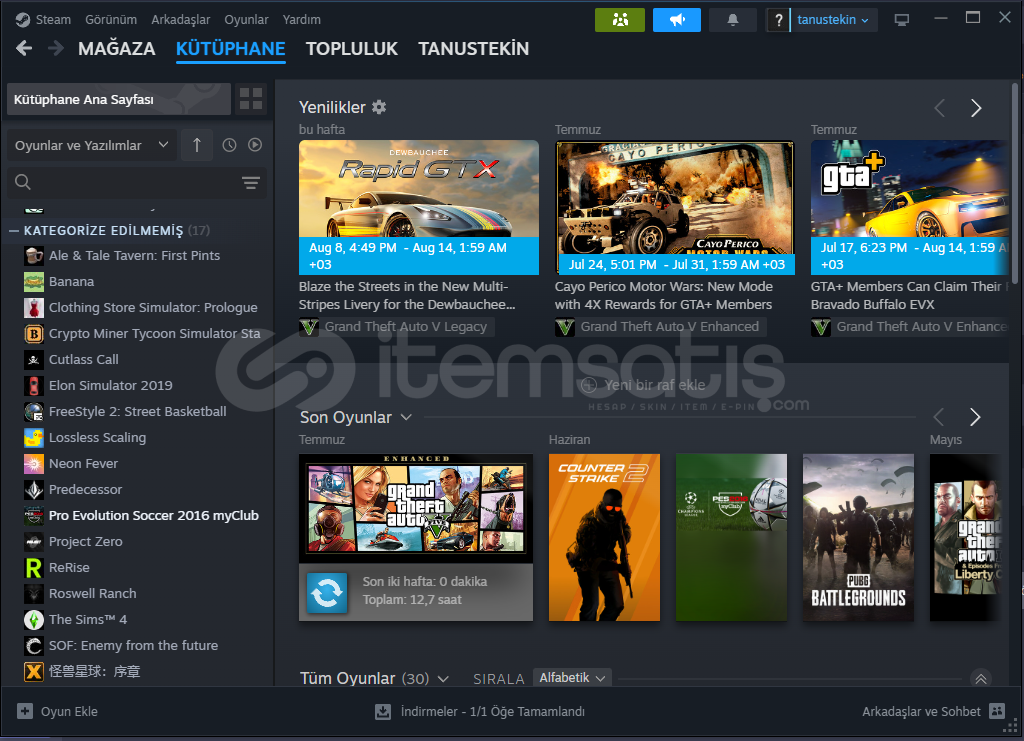The width and height of the screenshot is (1024, 741).
Task: Open advanced filter options icon
Action: click(x=251, y=183)
